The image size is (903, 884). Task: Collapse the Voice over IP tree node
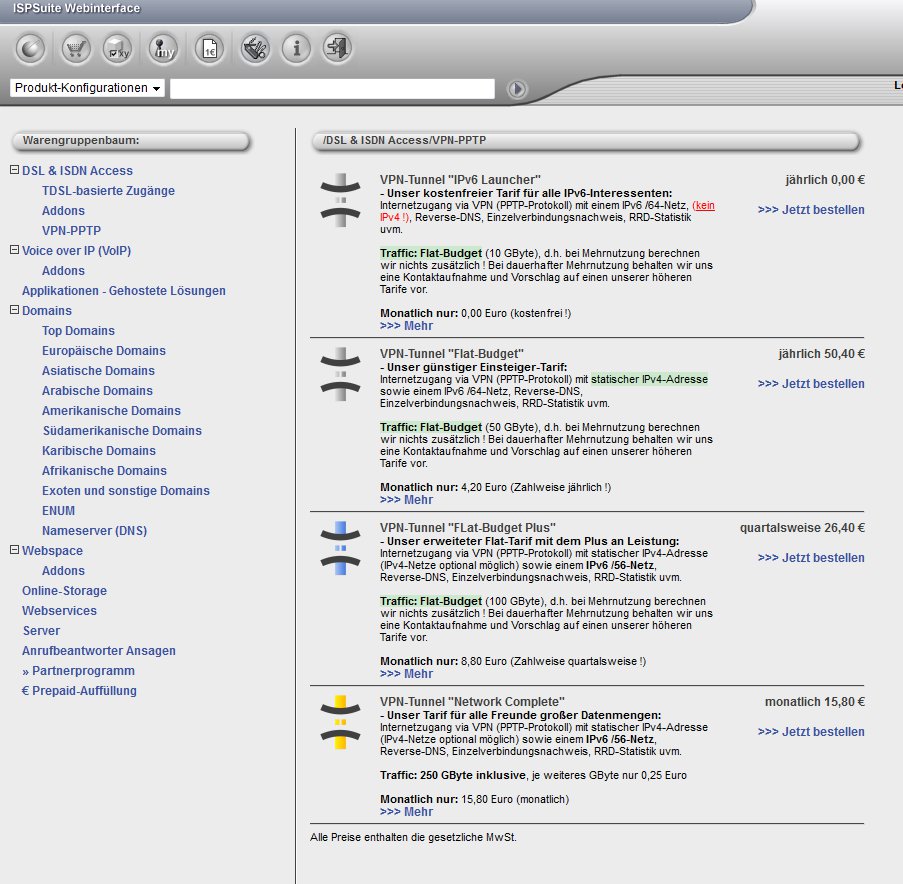coord(14,250)
